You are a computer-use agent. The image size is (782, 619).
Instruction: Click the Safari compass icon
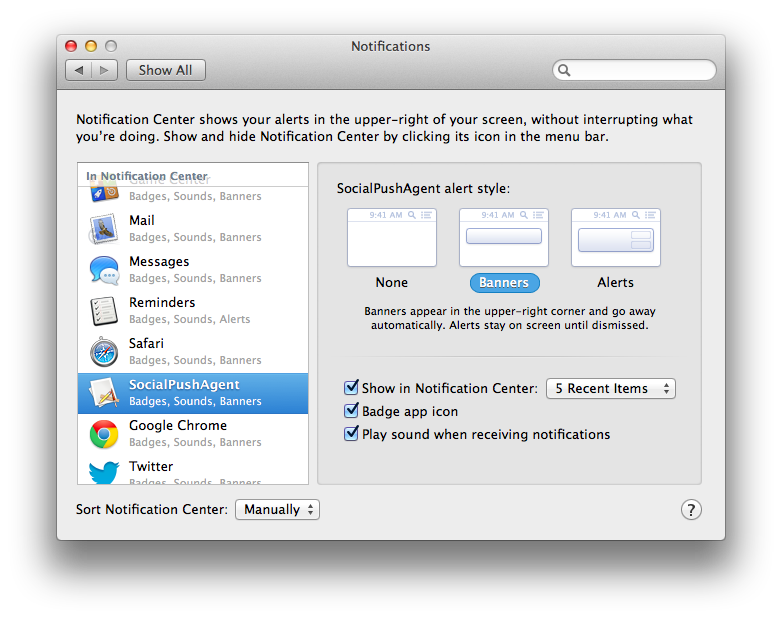pyautogui.click(x=104, y=352)
